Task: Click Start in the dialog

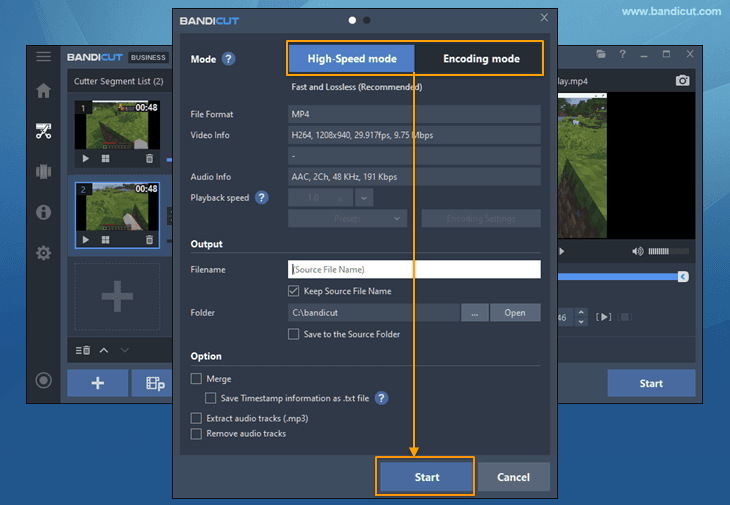Action: (x=426, y=477)
